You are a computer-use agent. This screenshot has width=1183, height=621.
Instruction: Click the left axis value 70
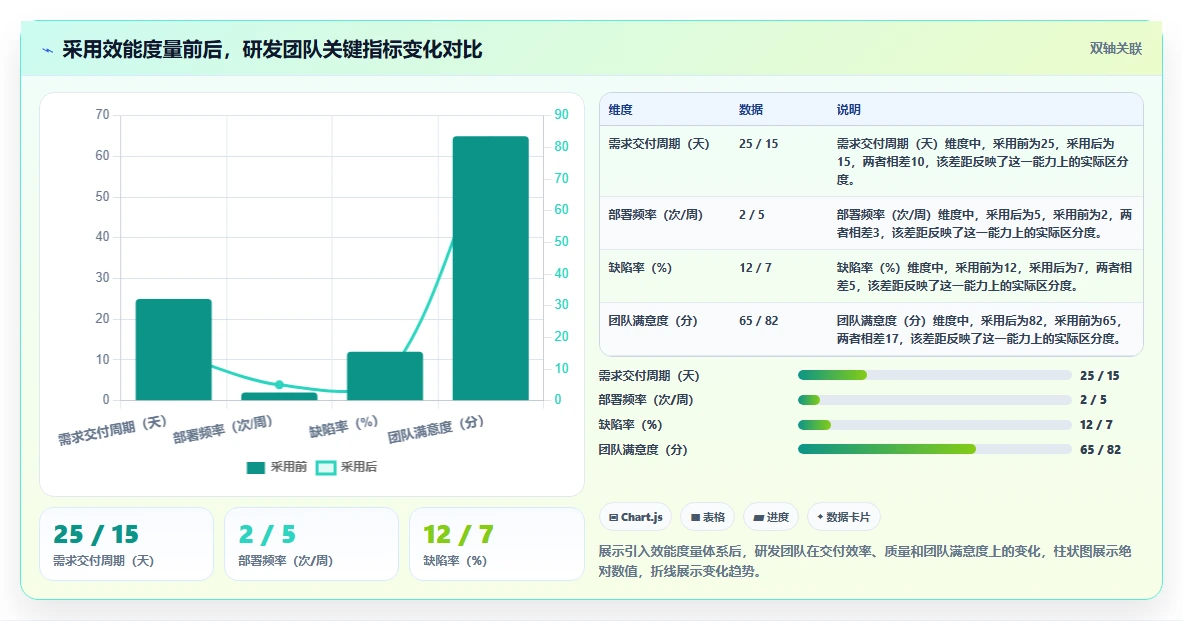103,115
